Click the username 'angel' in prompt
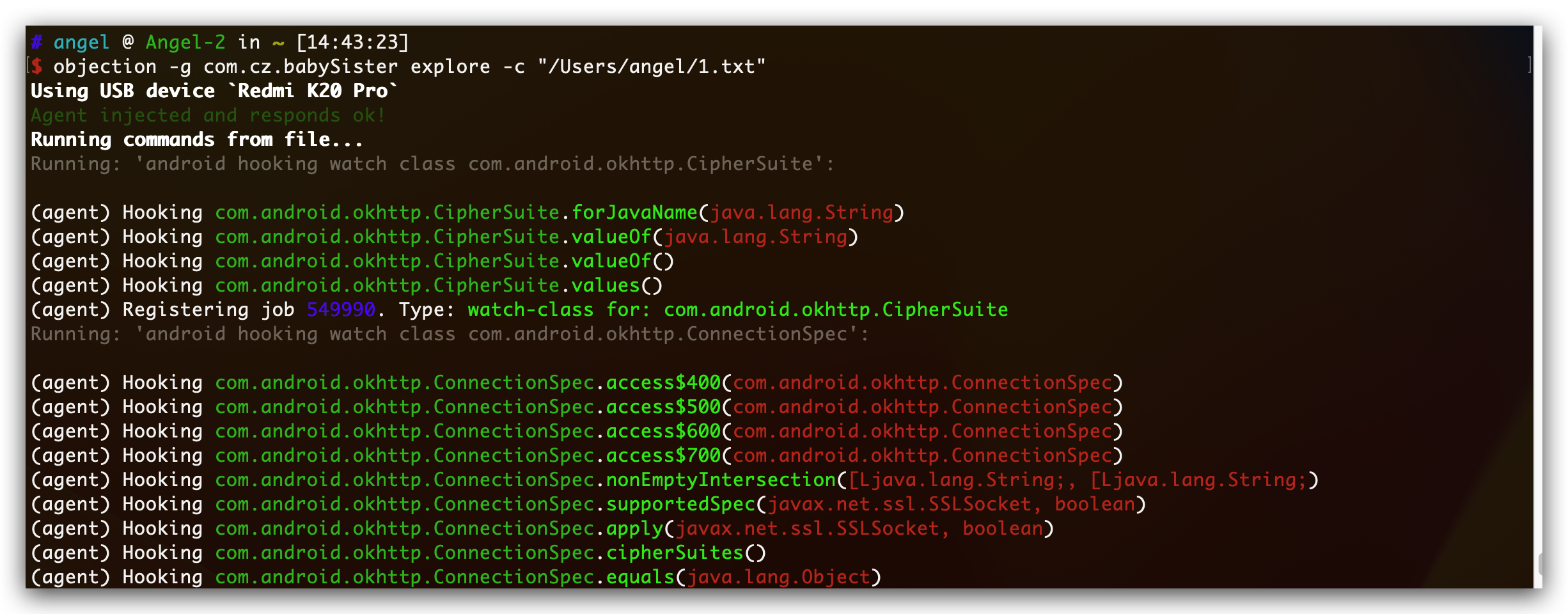 tap(81, 42)
